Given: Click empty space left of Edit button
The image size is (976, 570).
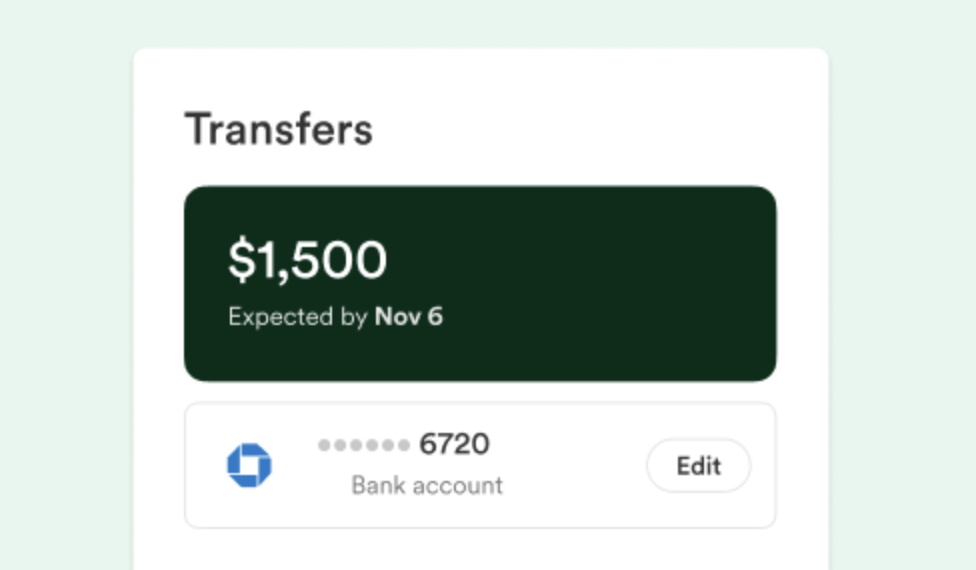Looking at the screenshot, I should tap(580, 465).
